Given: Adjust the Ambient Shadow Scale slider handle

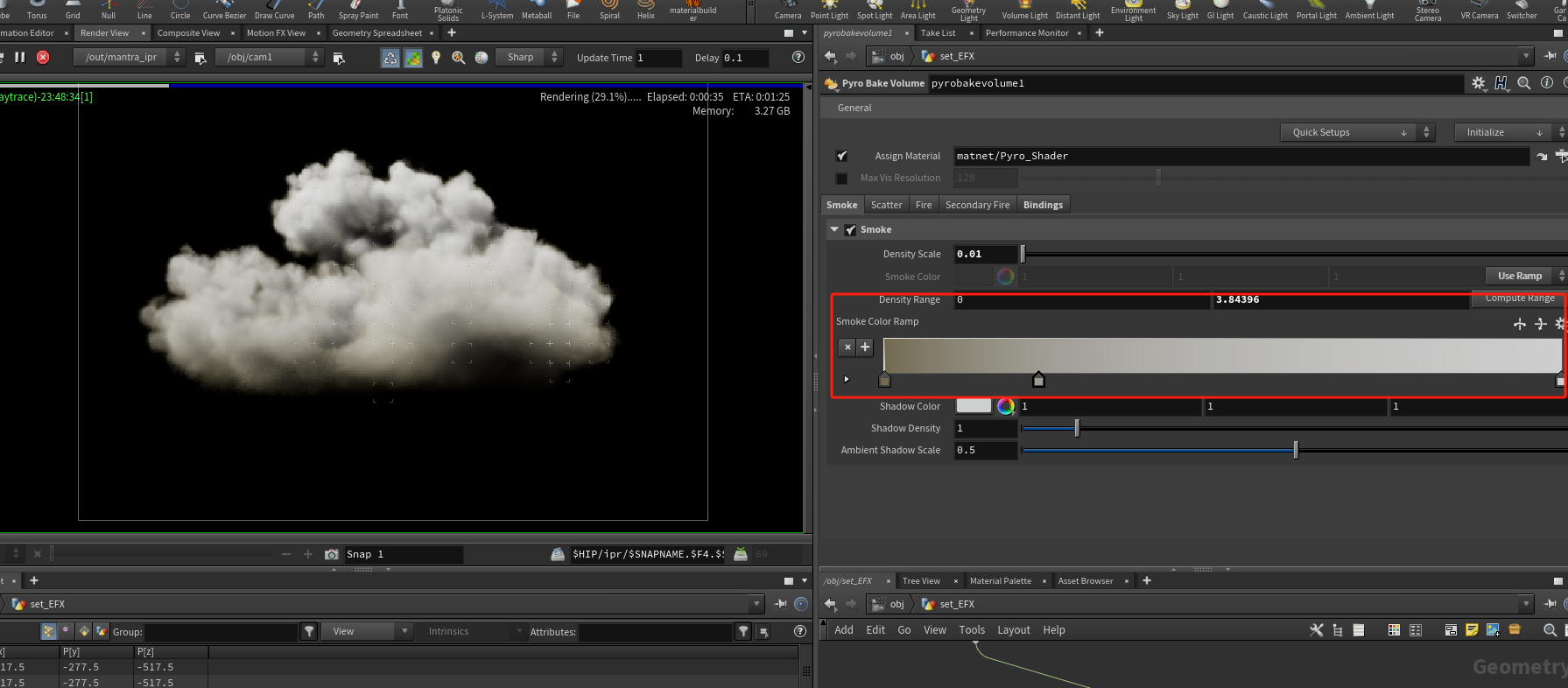Looking at the screenshot, I should click(x=1296, y=450).
